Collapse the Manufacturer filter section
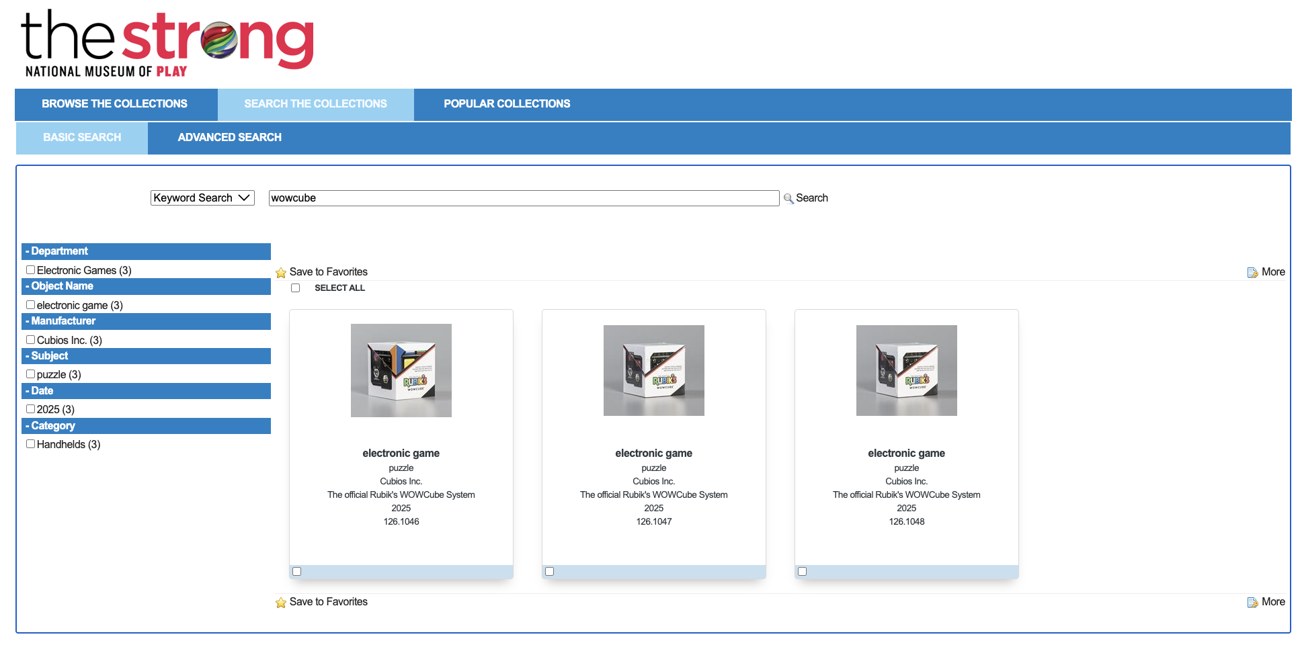Image resolution: width=1300 pixels, height=649 pixels. pyautogui.click(x=146, y=321)
